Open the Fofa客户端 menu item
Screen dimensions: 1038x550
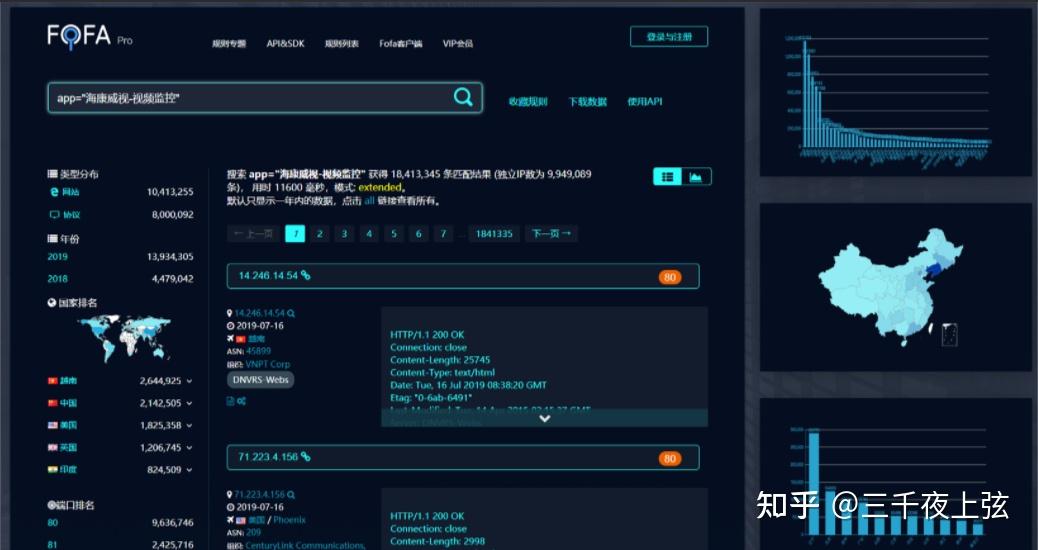pos(401,44)
